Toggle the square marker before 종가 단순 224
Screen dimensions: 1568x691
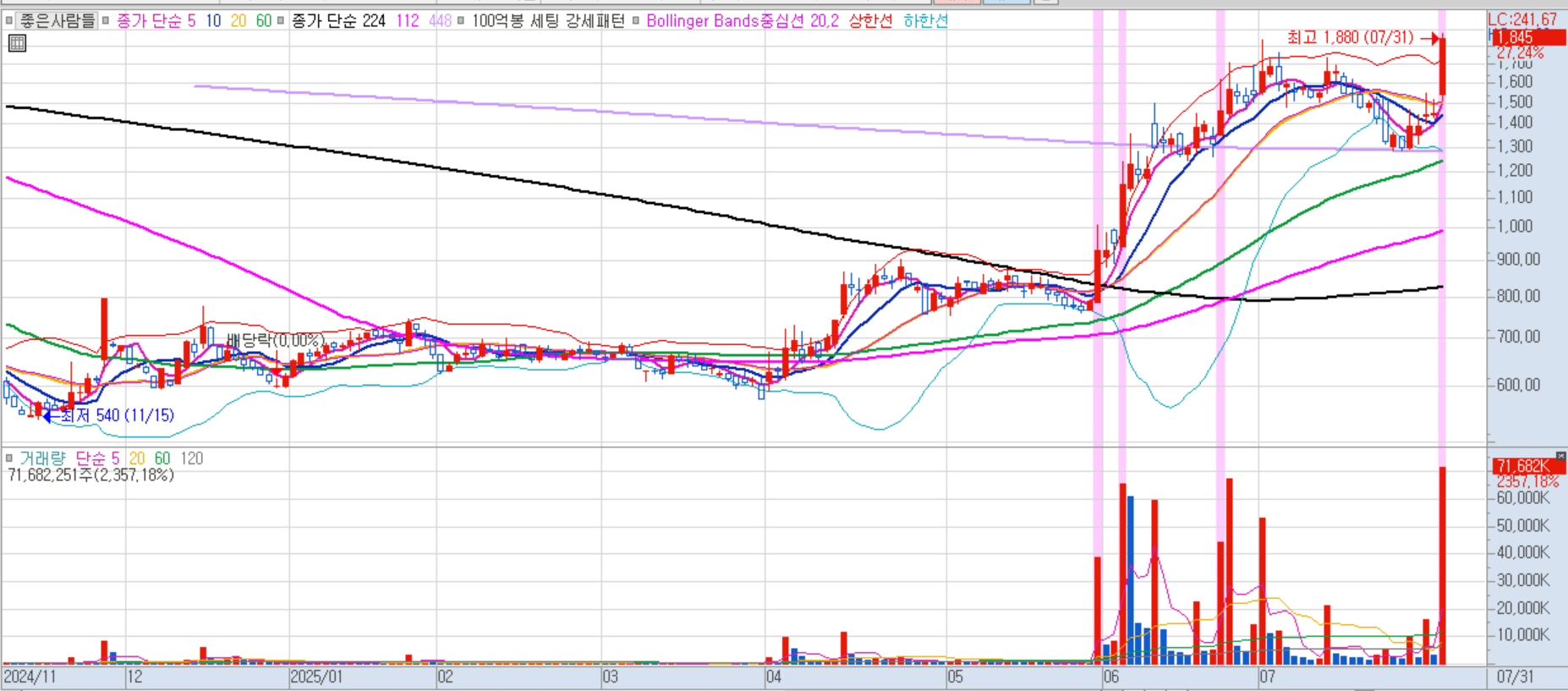(x=281, y=20)
